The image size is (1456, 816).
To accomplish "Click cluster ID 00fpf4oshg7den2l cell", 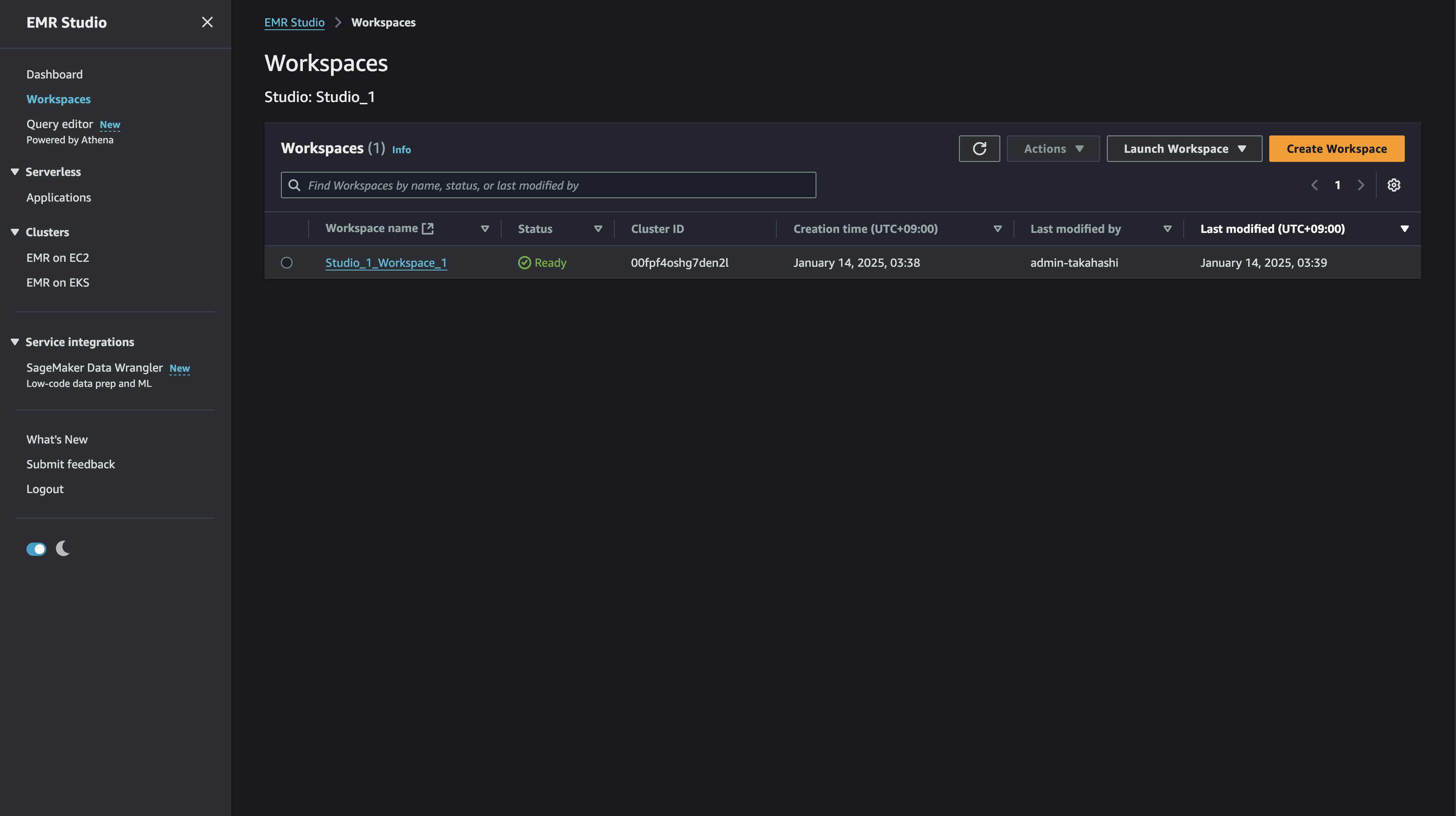I will click(679, 263).
